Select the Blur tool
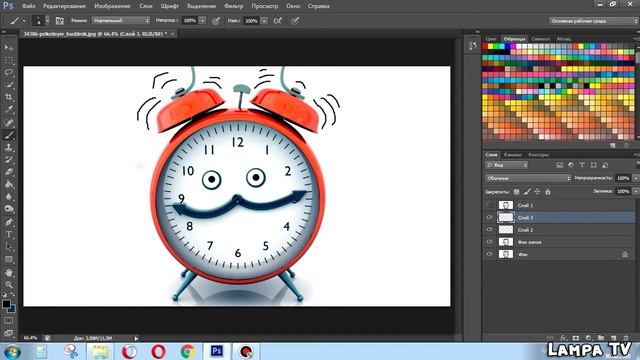 [9, 196]
